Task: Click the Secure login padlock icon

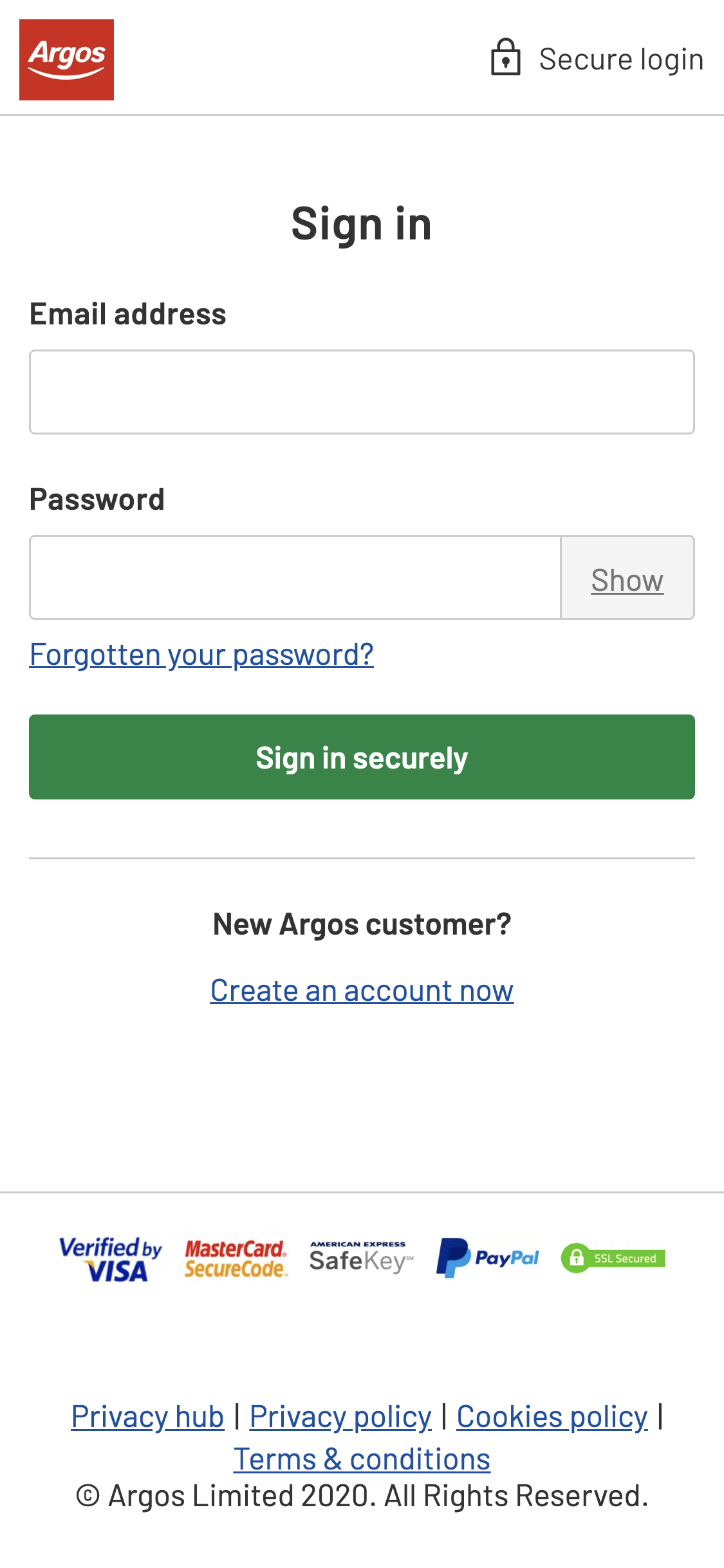Action: click(506, 57)
